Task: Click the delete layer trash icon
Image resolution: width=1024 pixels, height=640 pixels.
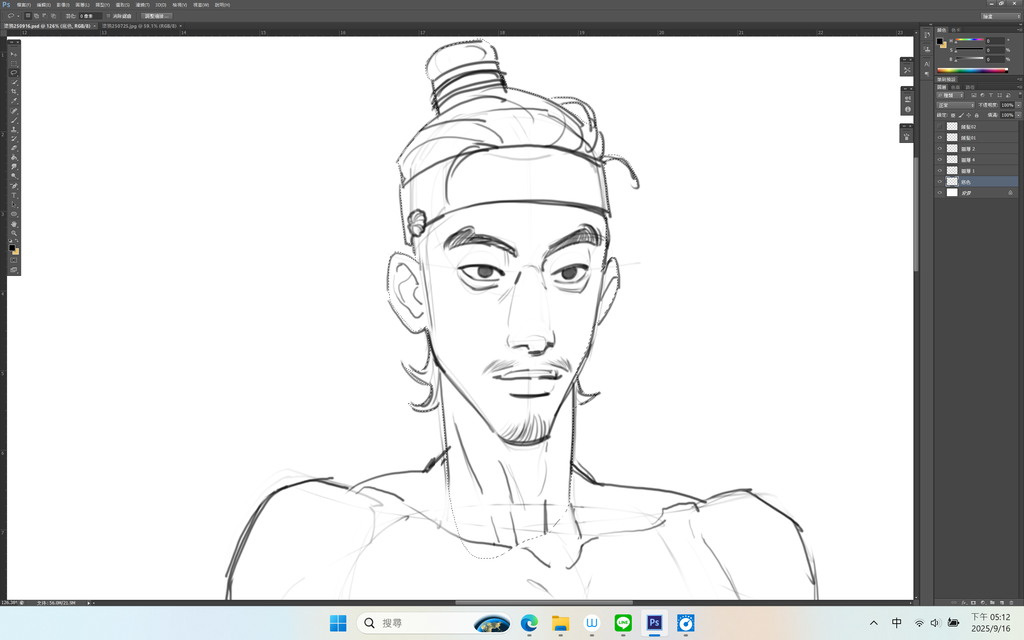Action: pos(1013,603)
